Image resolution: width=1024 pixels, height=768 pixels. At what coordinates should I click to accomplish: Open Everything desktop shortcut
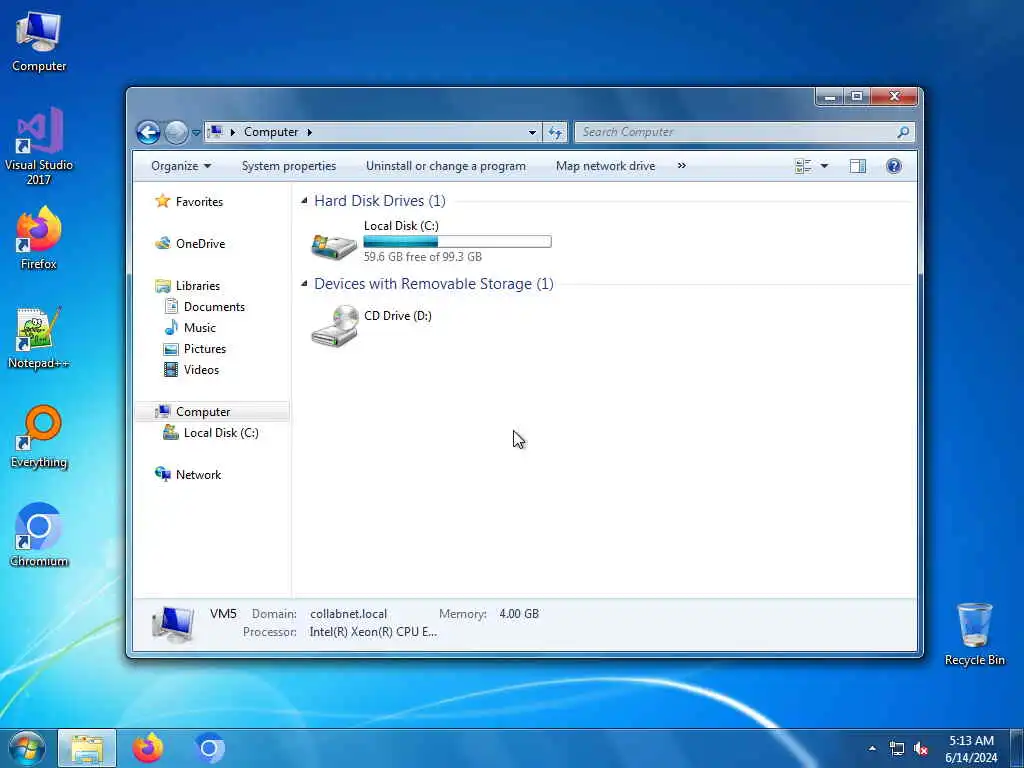coord(39,437)
